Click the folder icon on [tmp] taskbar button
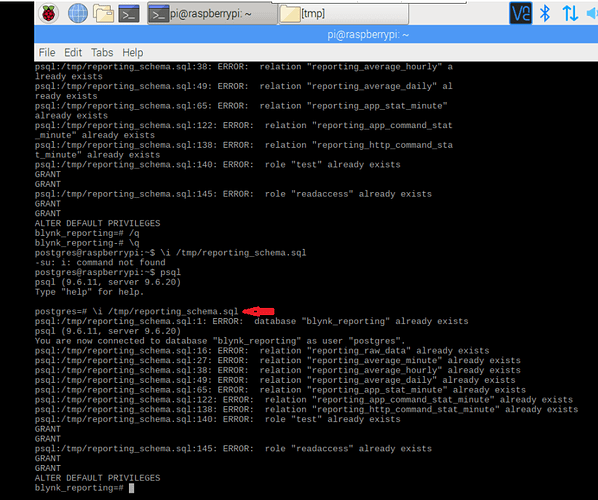598x500 pixels. (x=290, y=14)
